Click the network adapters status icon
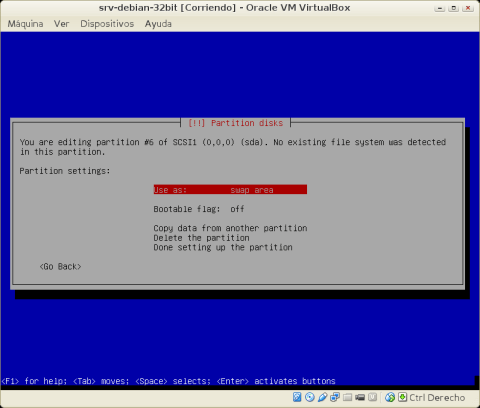480x408 pixels. 335,397
